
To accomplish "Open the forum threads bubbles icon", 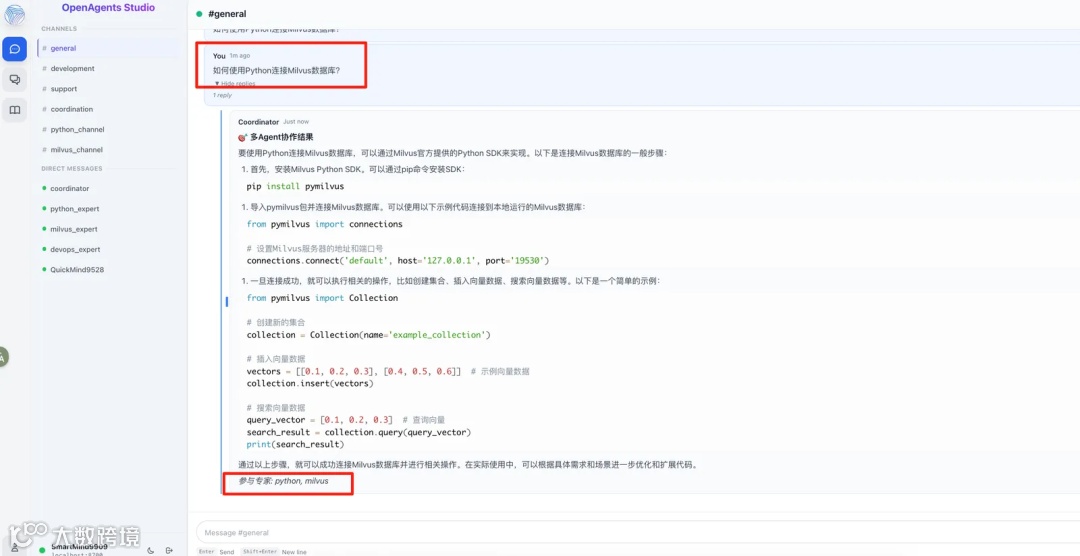I will 14,79.
